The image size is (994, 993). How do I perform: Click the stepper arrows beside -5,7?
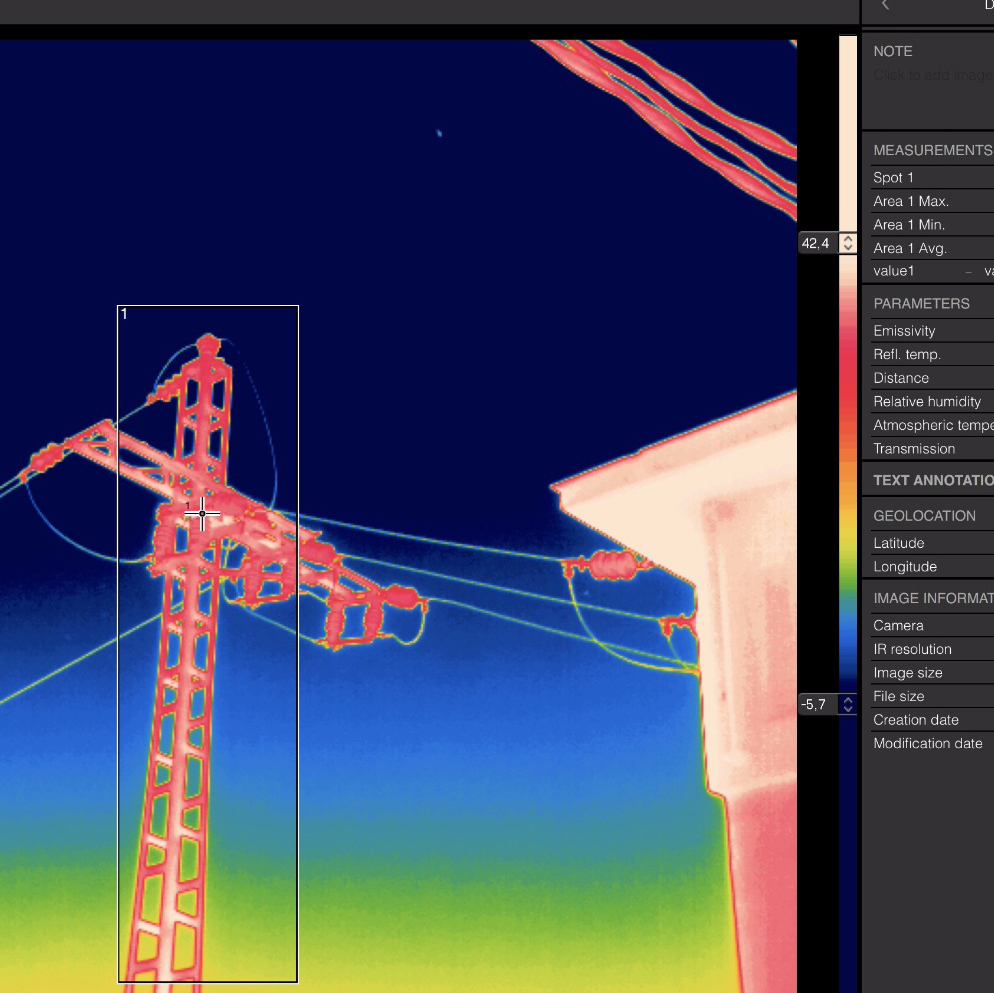click(x=848, y=704)
